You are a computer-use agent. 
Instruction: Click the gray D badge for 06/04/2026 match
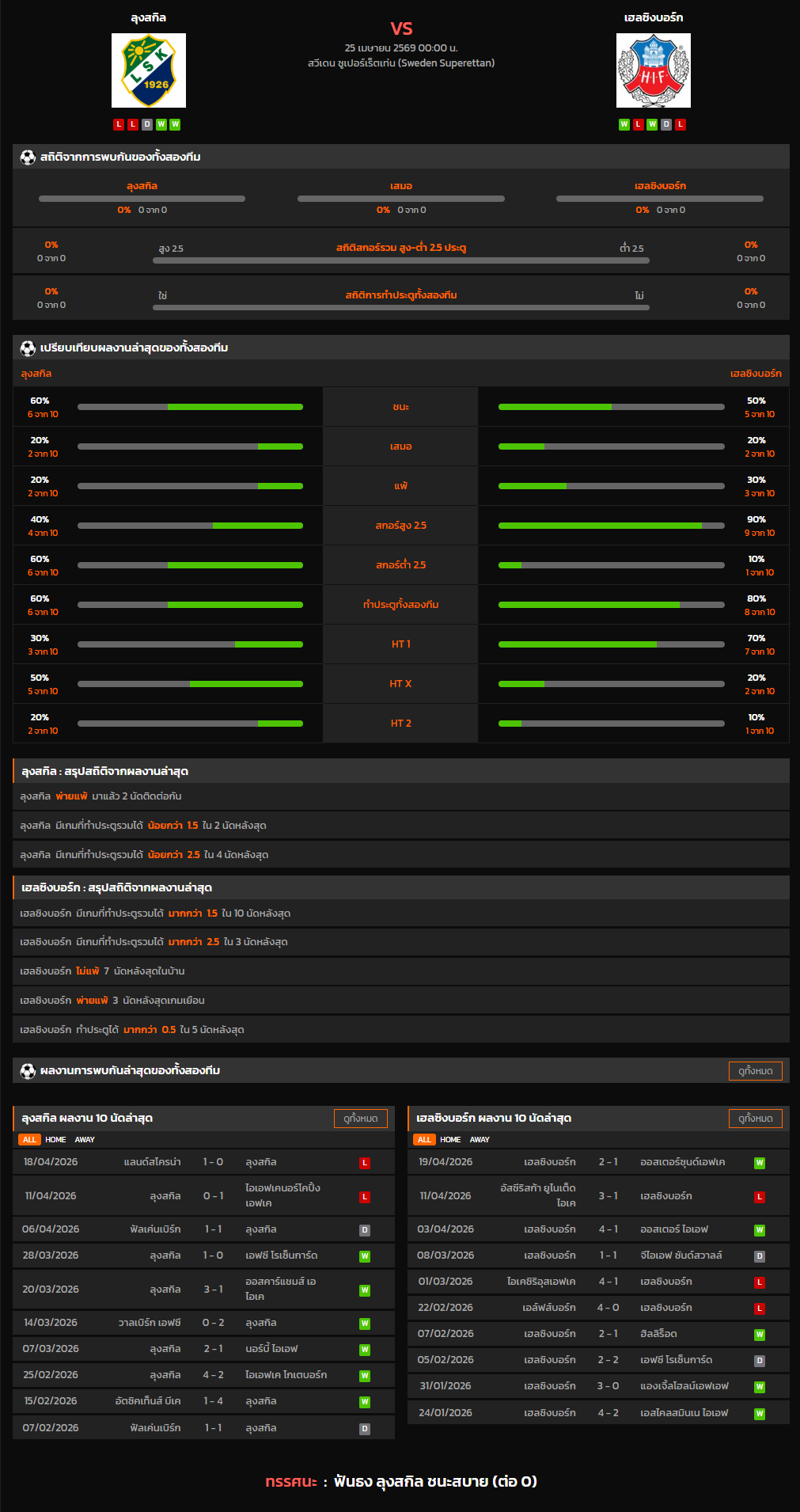pyautogui.click(x=365, y=1230)
